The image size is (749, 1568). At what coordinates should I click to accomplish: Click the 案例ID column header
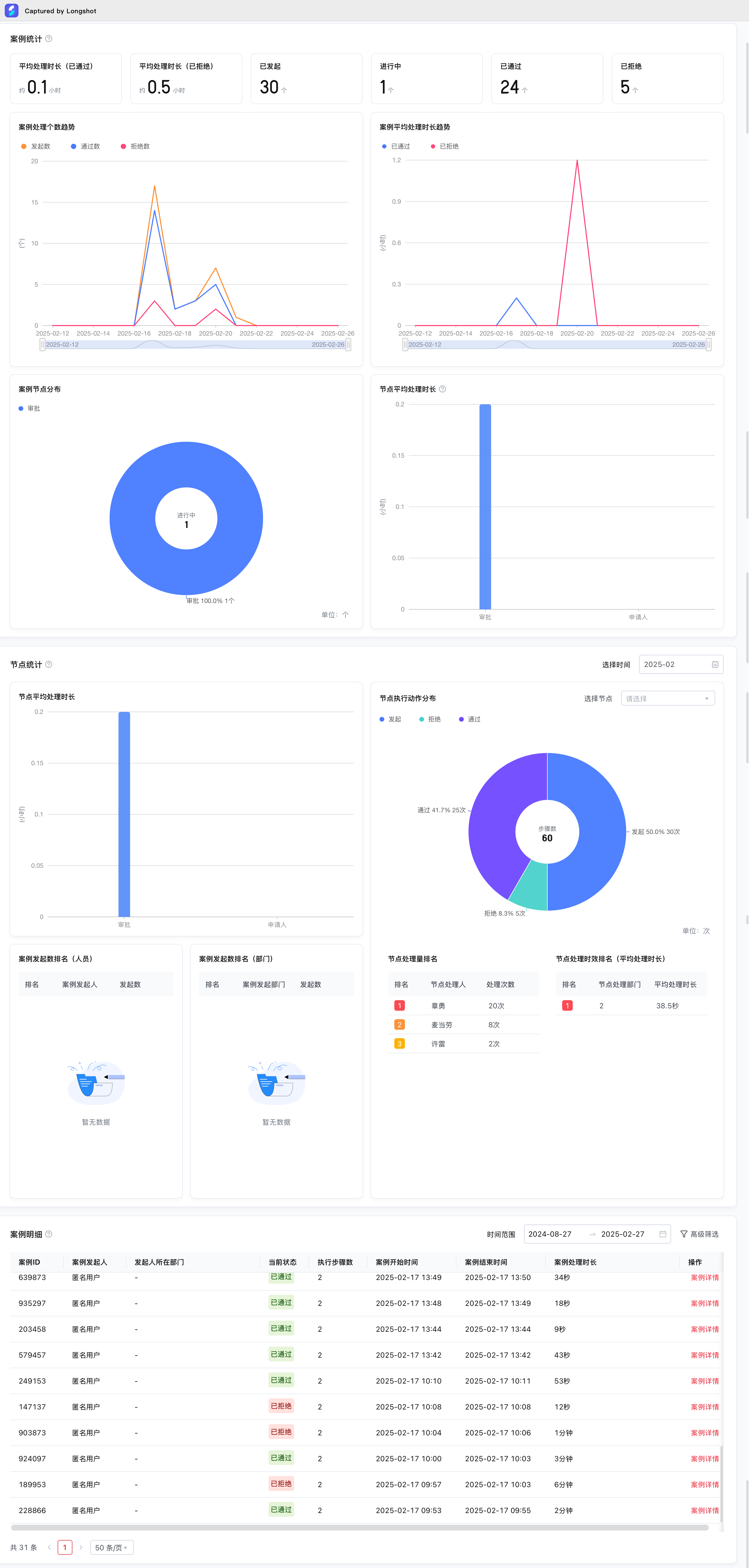(29, 1262)
